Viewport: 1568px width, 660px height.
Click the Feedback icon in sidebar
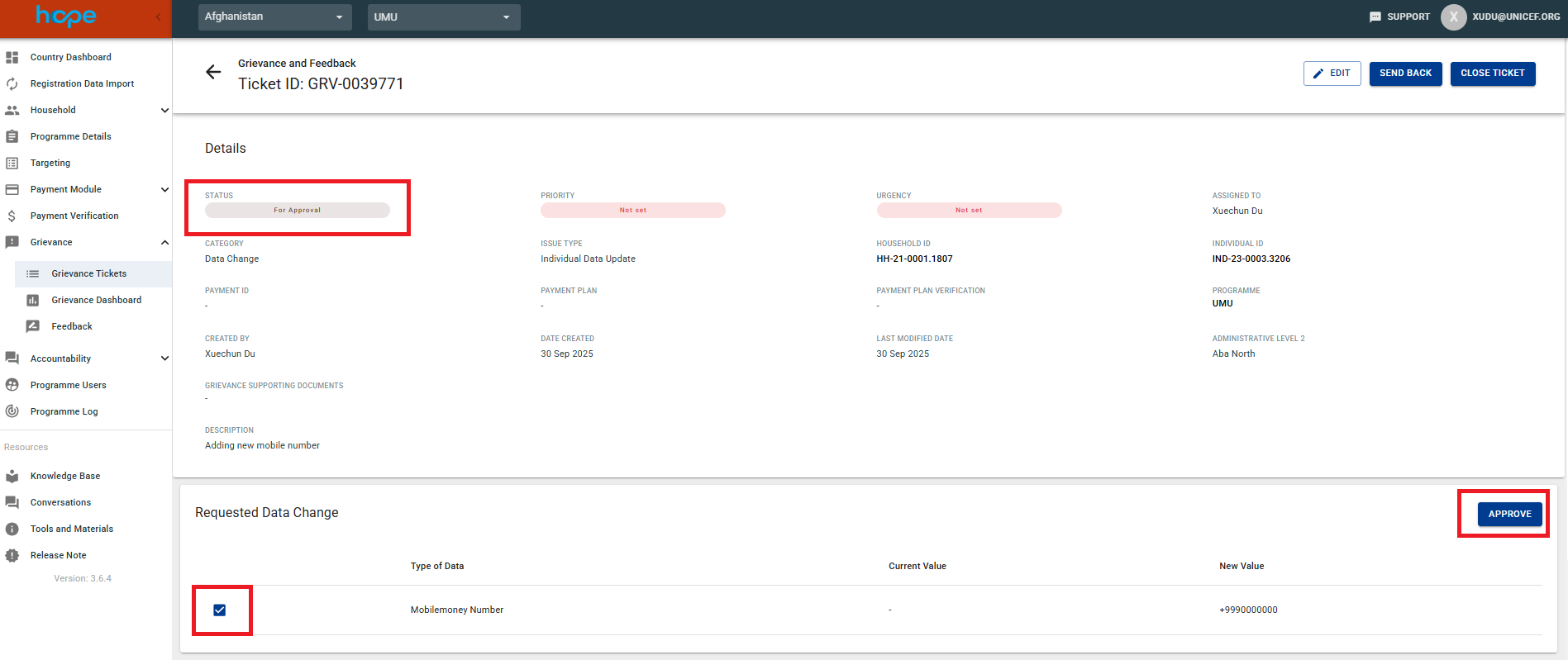pyautogui.click(x=33, y=326)
